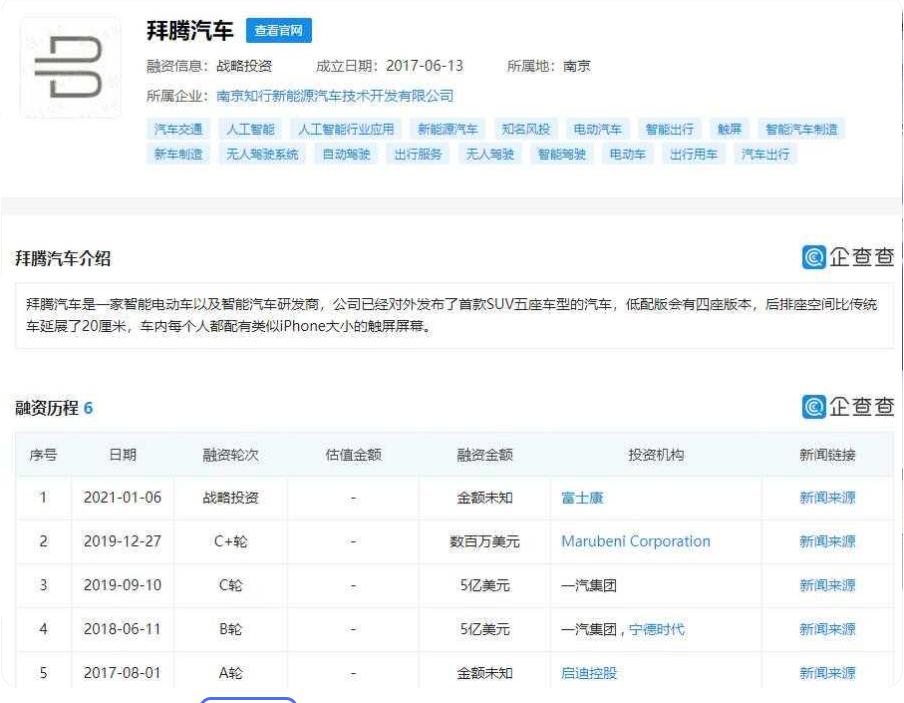Screen dimensions: 904x703
Task: Click the 估值金额 column header
Action: point(353,455)
